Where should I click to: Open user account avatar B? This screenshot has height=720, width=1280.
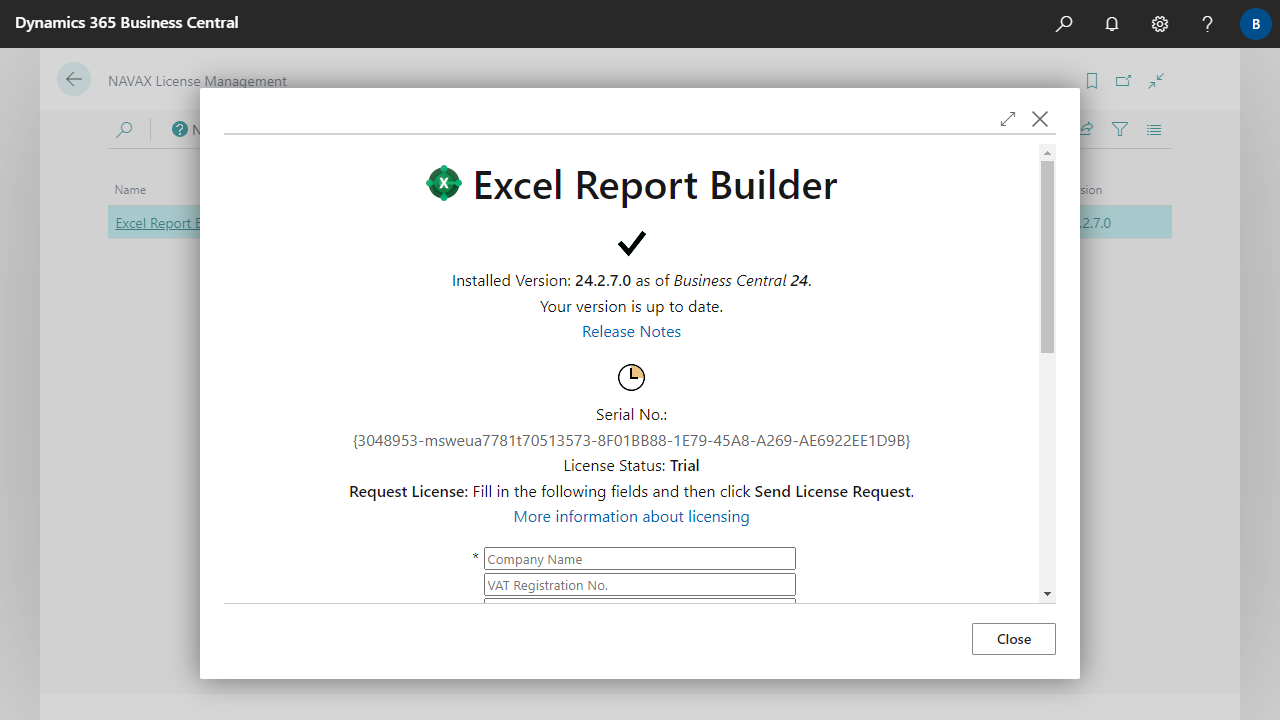(x=1256, y=24)
